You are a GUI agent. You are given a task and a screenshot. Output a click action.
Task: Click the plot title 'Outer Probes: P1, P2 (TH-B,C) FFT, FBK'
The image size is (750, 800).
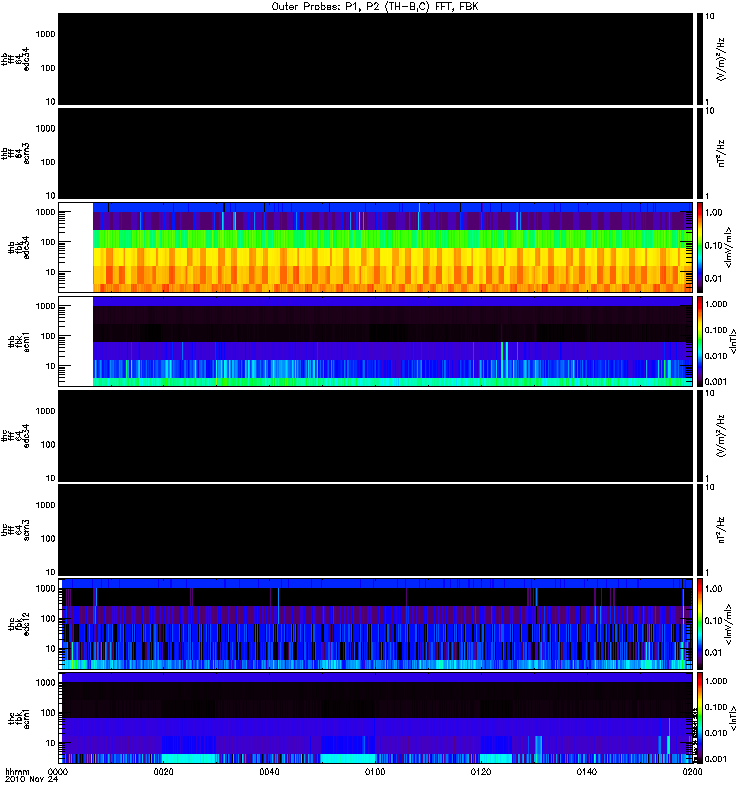tap(375, 7)
